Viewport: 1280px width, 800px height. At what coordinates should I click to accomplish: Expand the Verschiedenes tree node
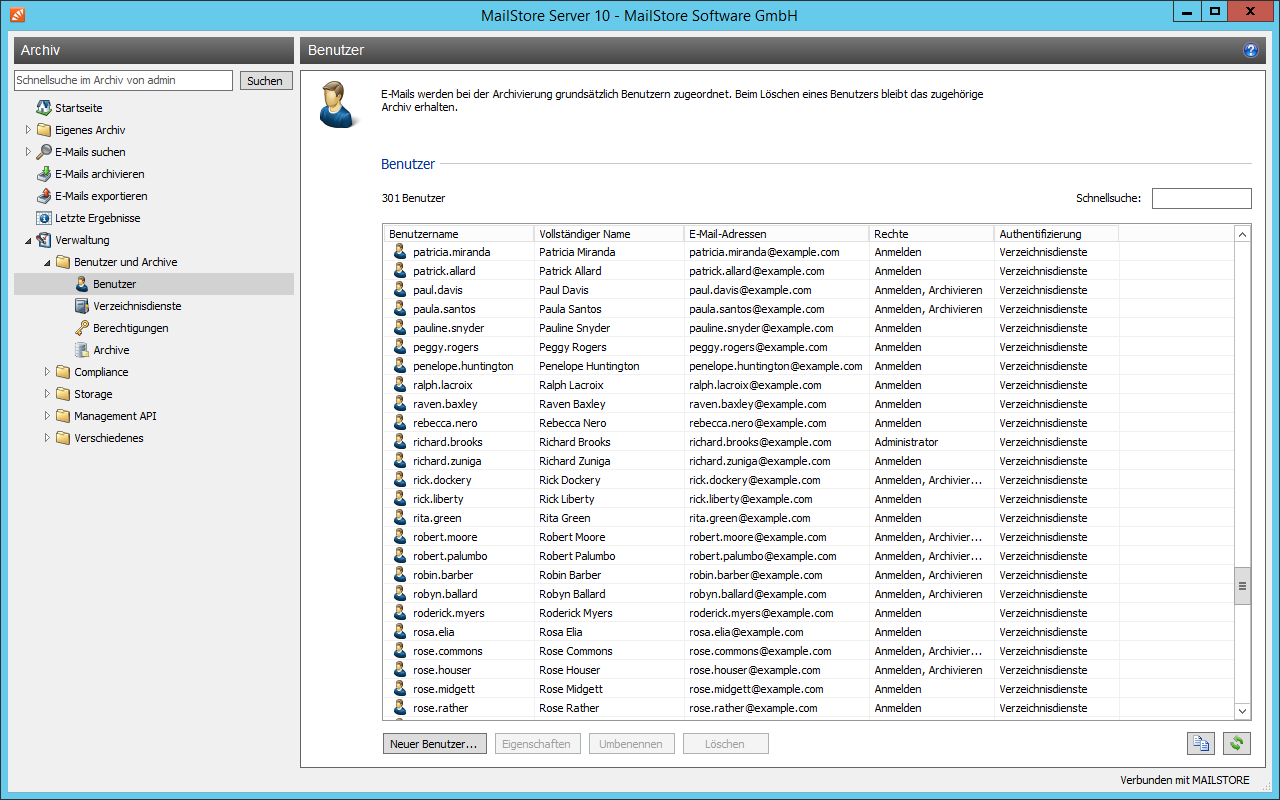pyautogui.click(x=47, y=438)
